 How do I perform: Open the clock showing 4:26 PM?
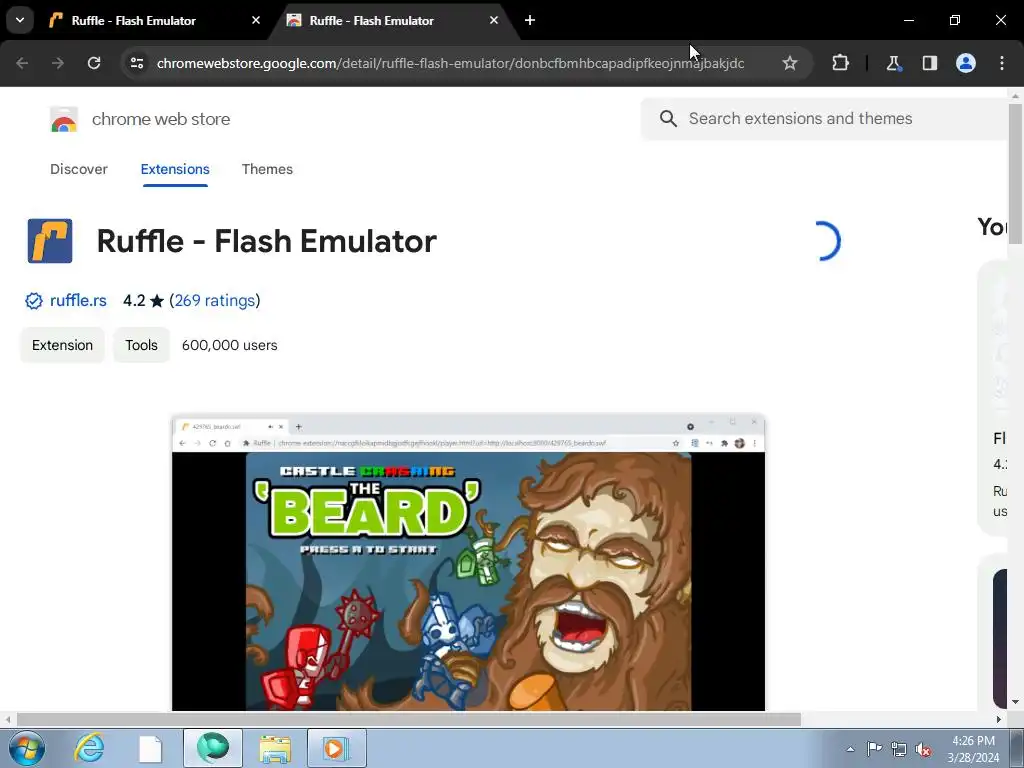(973, 749)
